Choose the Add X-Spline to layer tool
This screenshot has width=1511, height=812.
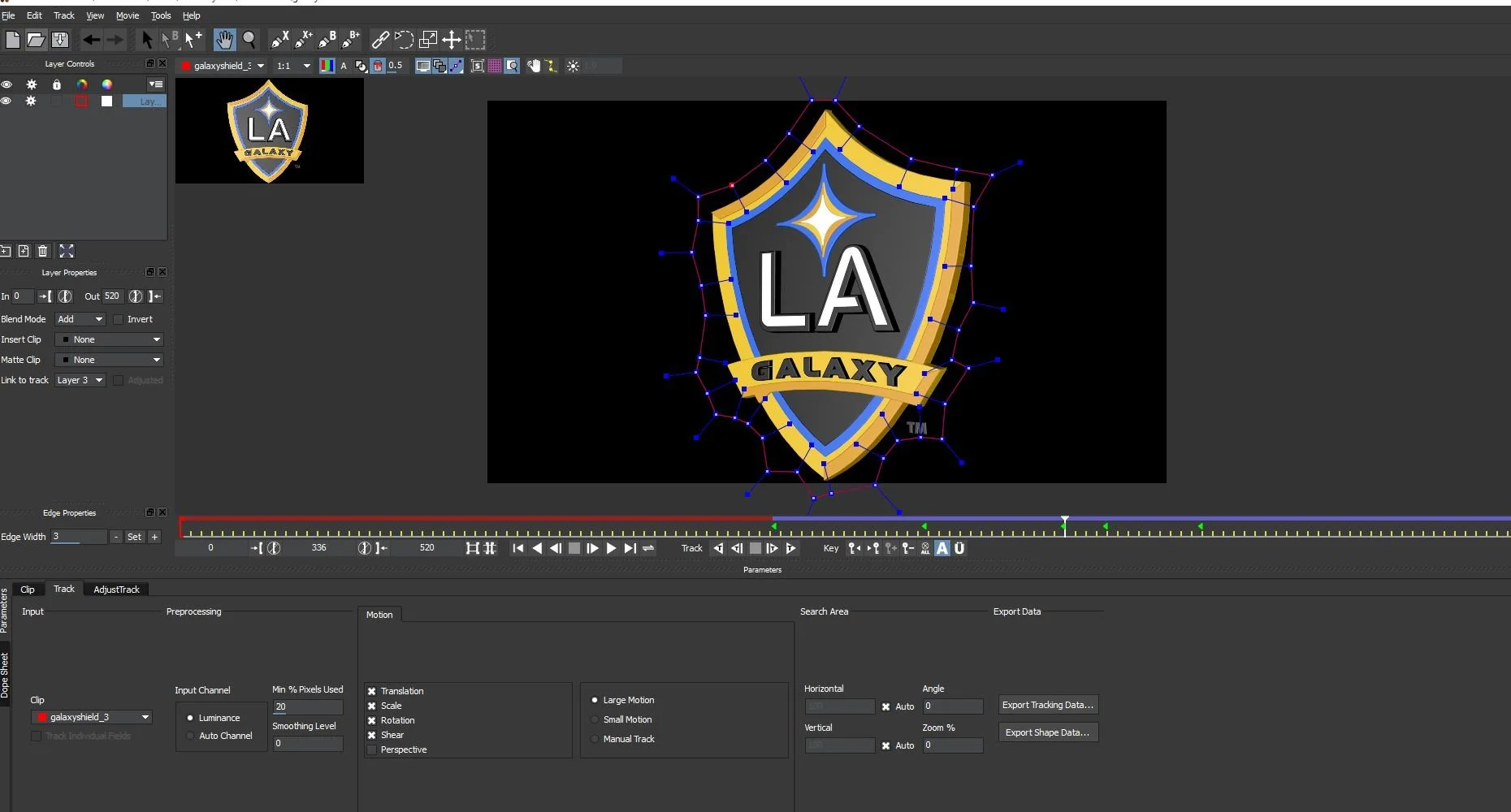pos(304,39)
